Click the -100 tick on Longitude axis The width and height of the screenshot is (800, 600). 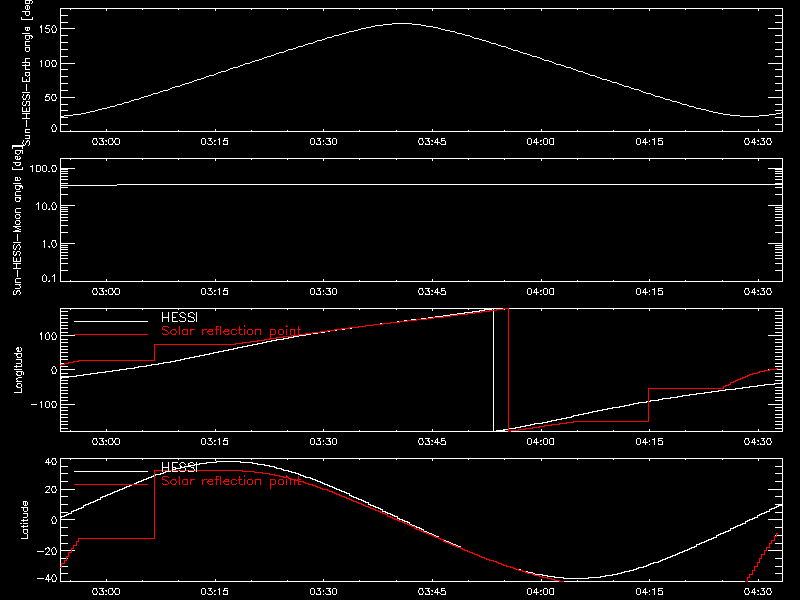click(44, 404)
